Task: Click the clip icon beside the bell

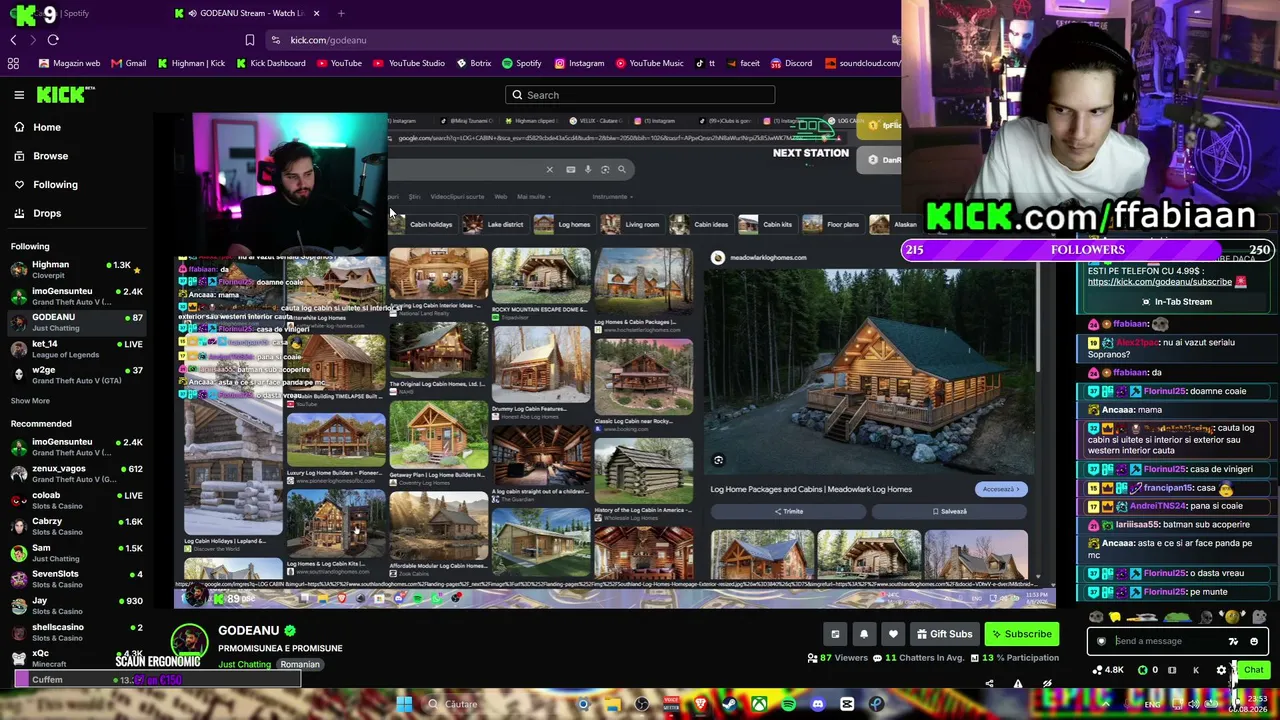Action: [x=835, y=634]
